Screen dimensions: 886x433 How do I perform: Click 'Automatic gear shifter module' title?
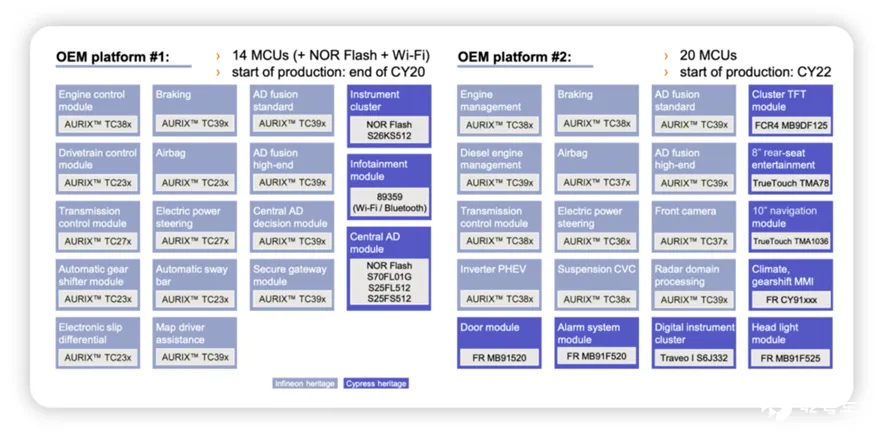pyautogui.click(x=93, y=275)
